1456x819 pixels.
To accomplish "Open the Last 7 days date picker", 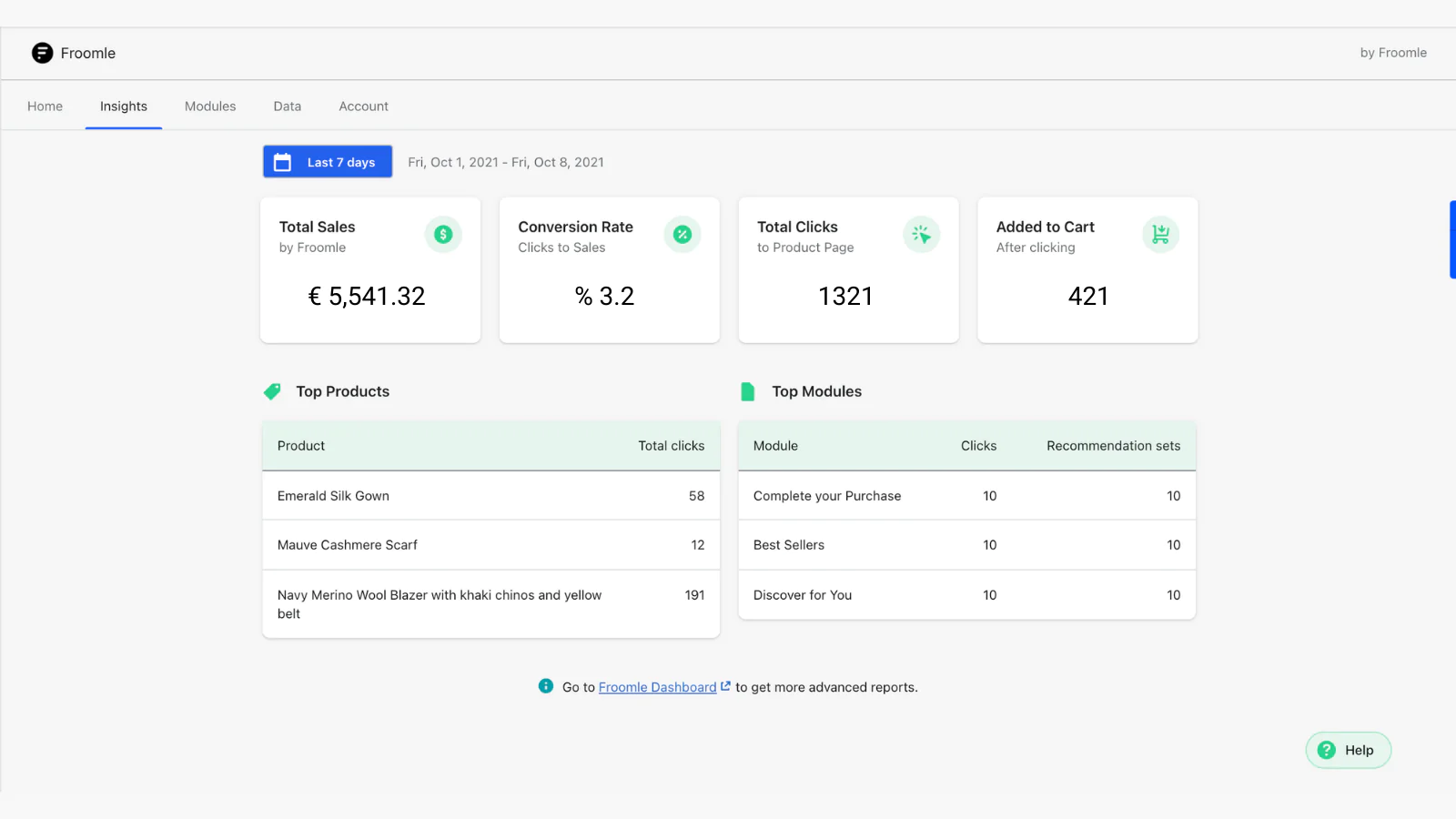I will point(328,162).
